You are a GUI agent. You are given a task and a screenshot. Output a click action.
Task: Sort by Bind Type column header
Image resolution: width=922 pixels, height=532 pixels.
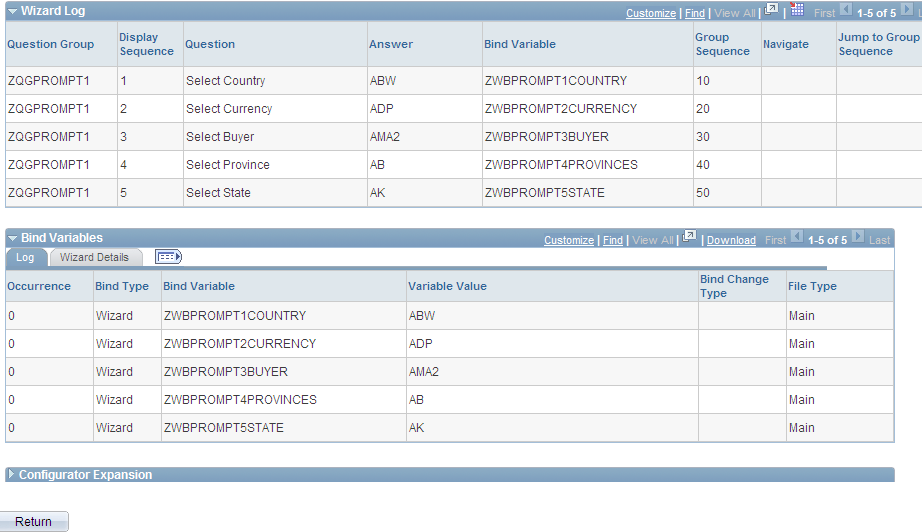[122, 286]
